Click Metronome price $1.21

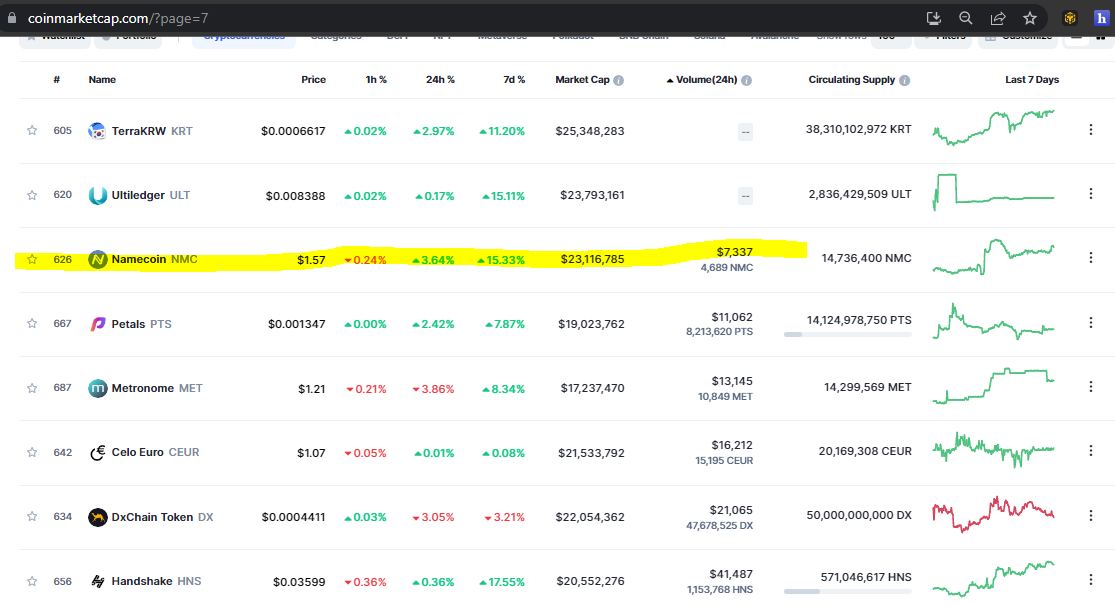311,389
